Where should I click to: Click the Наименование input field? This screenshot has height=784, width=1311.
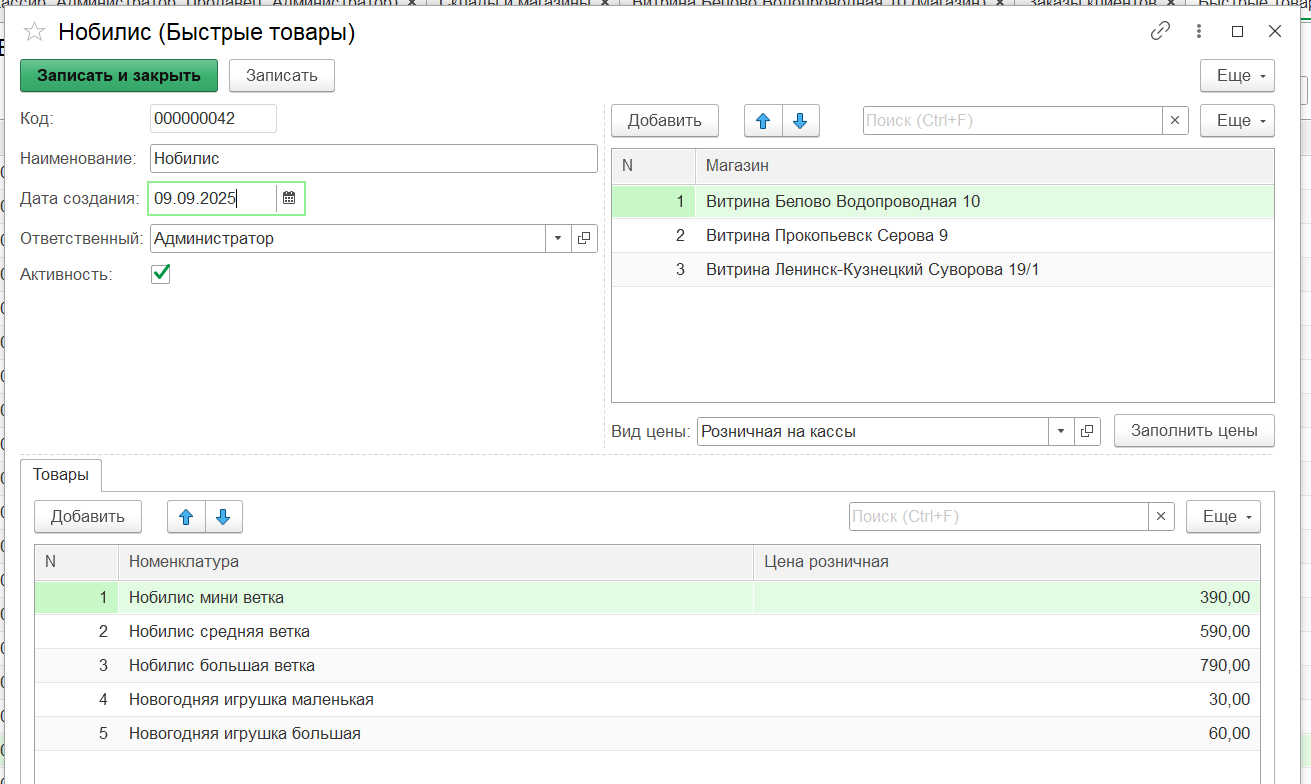pyautogui.click(x=373, y=158)
